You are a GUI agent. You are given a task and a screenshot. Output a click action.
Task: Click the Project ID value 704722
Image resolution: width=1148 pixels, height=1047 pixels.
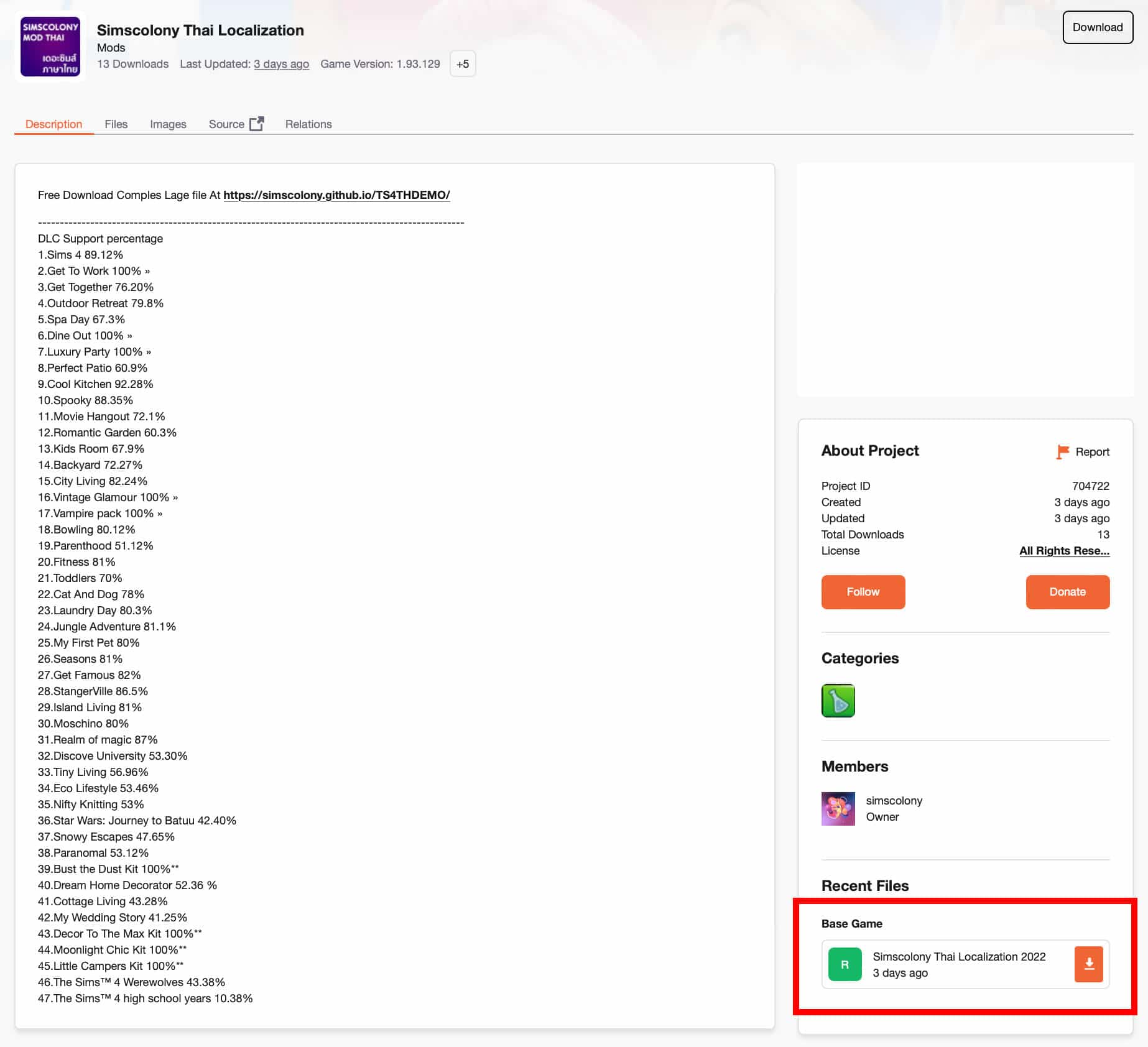[x=1091, y=486]
